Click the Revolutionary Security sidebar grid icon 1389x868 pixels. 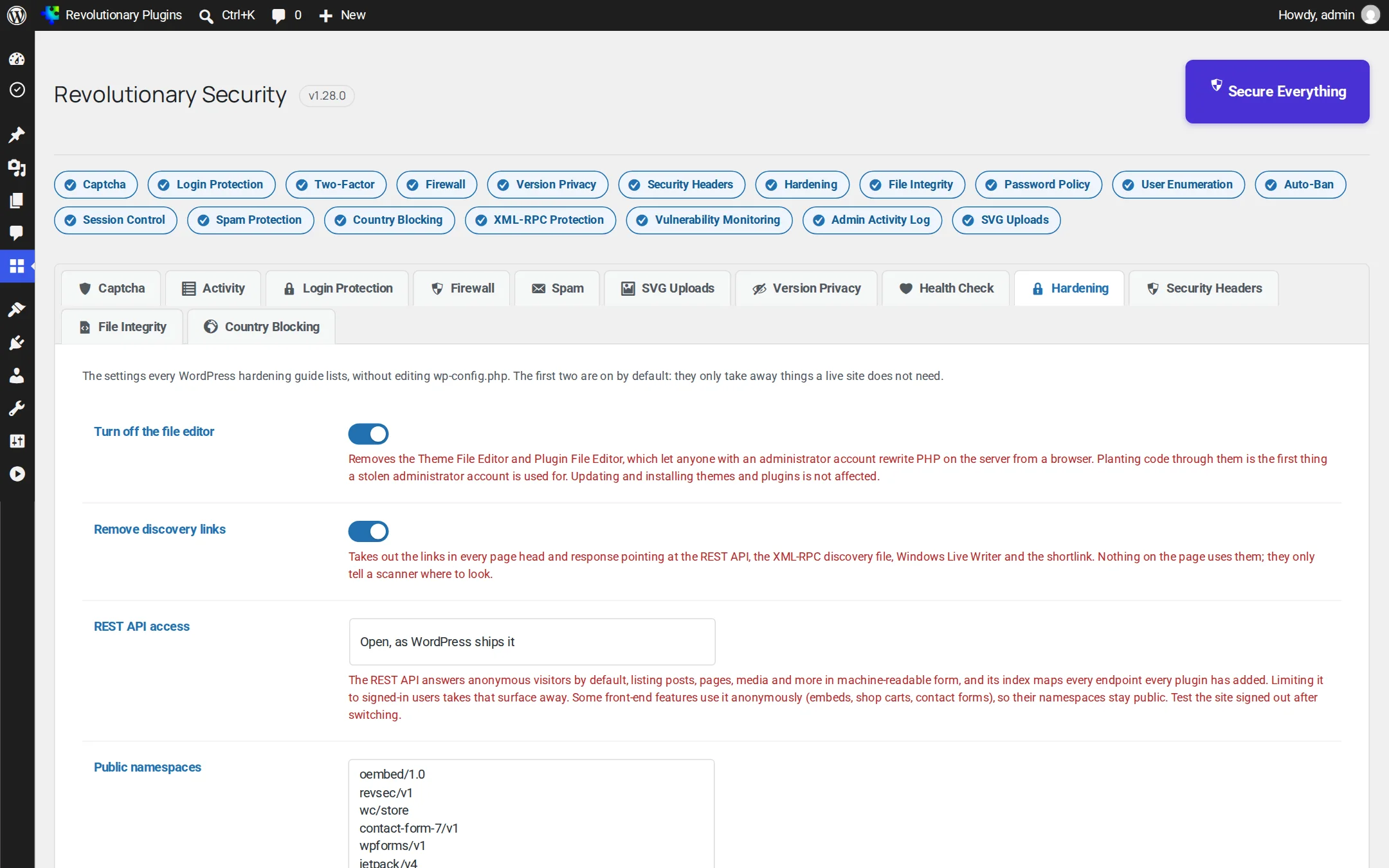(x=17, y=266)
